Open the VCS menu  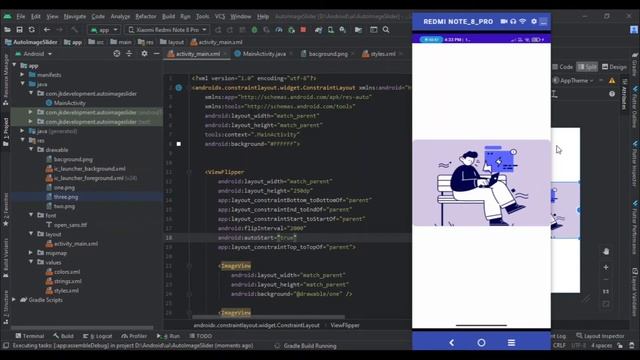pos(220,16)
